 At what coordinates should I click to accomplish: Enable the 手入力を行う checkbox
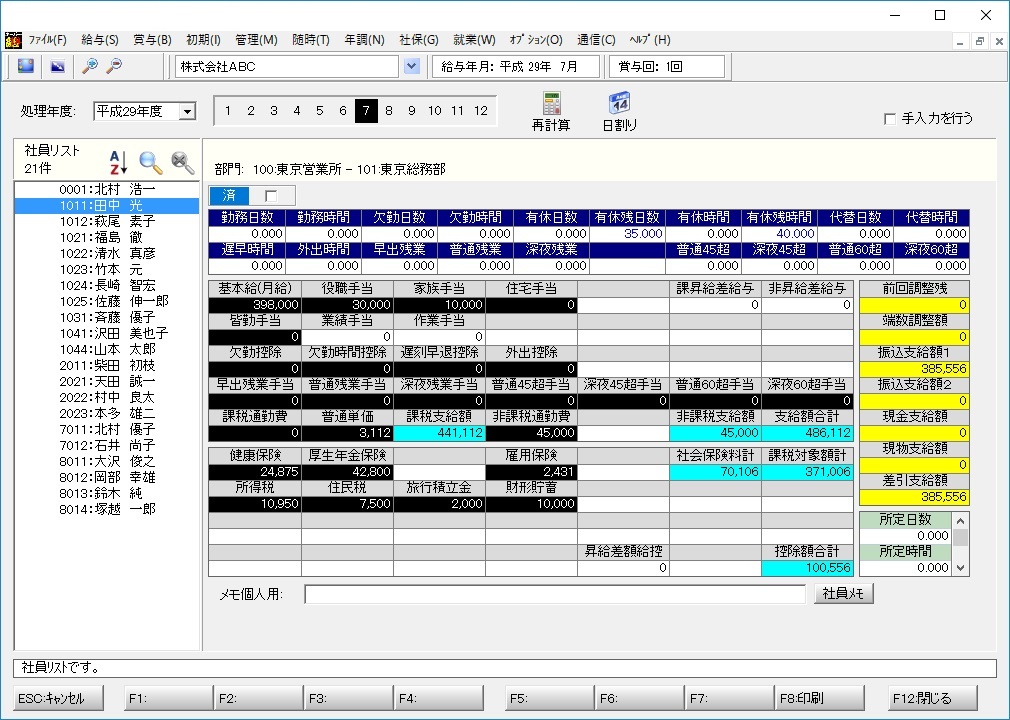(x=890, y=118)
